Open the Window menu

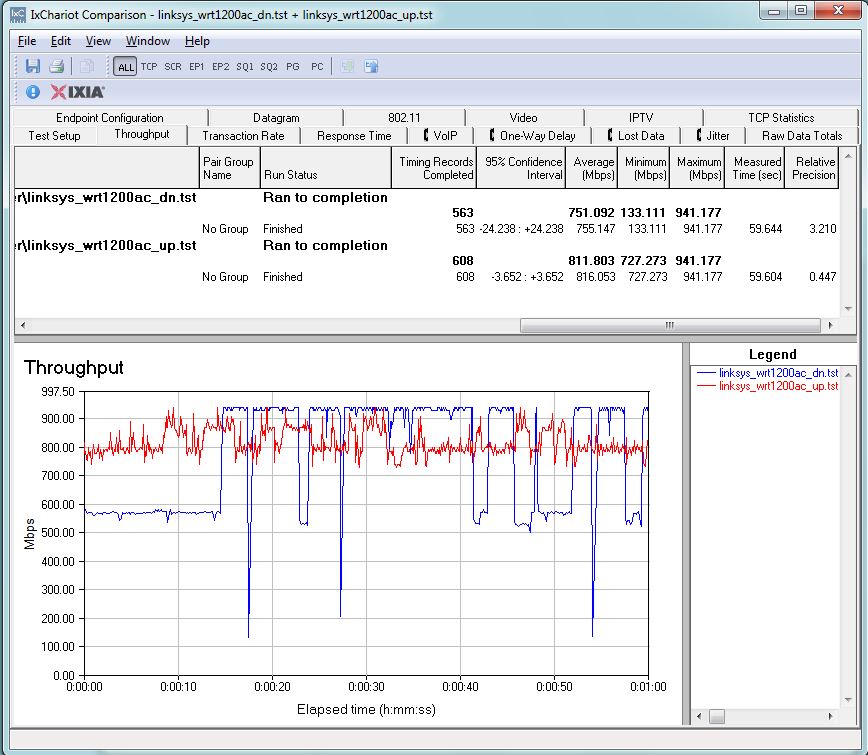148,41
